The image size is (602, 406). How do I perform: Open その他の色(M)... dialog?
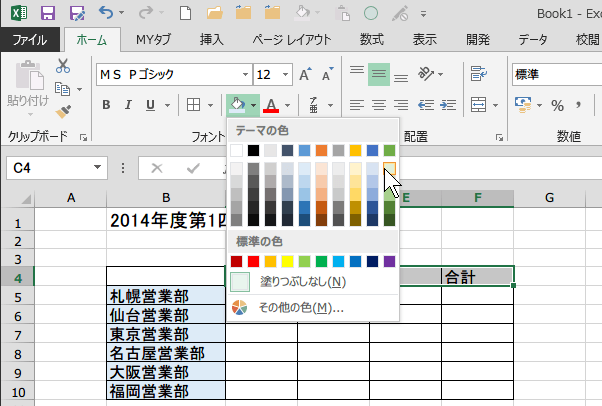pyautogui.click(x=300, y=307)
